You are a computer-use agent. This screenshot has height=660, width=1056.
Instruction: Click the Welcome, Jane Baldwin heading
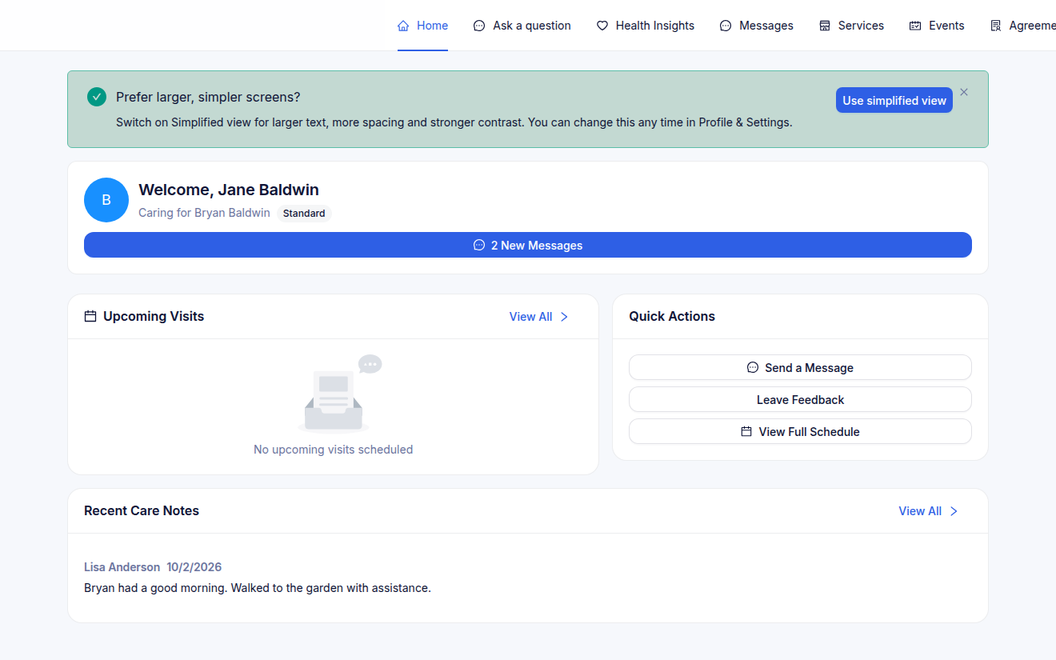point(229,190)
